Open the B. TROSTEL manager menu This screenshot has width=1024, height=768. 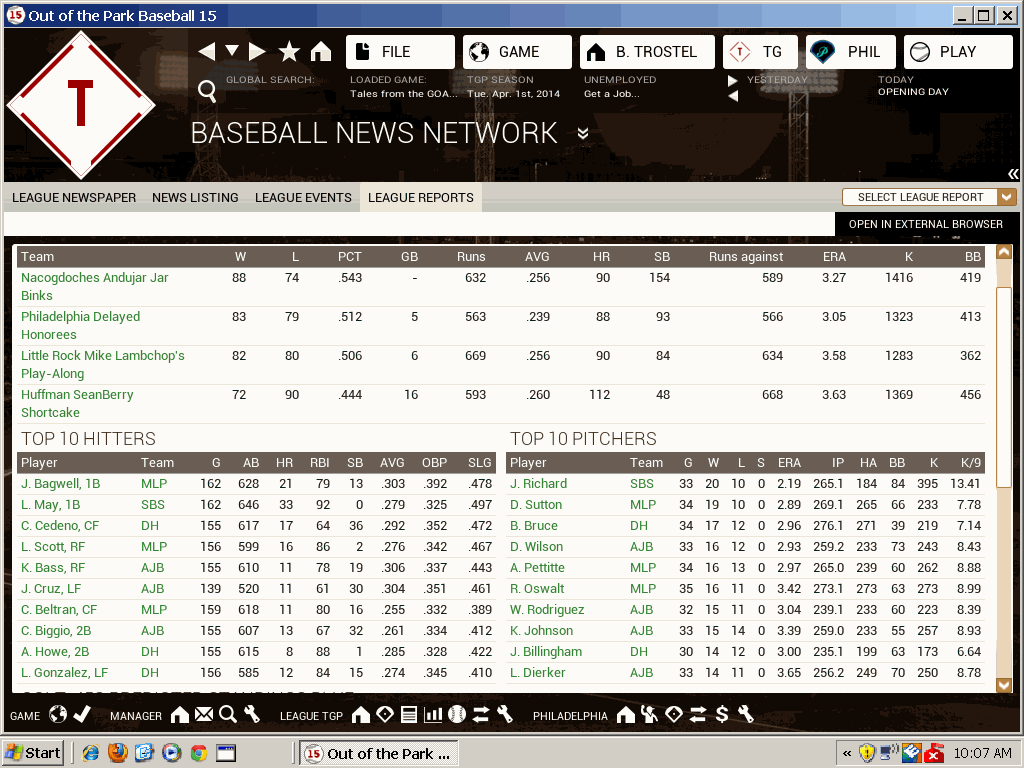coord(647,52)
